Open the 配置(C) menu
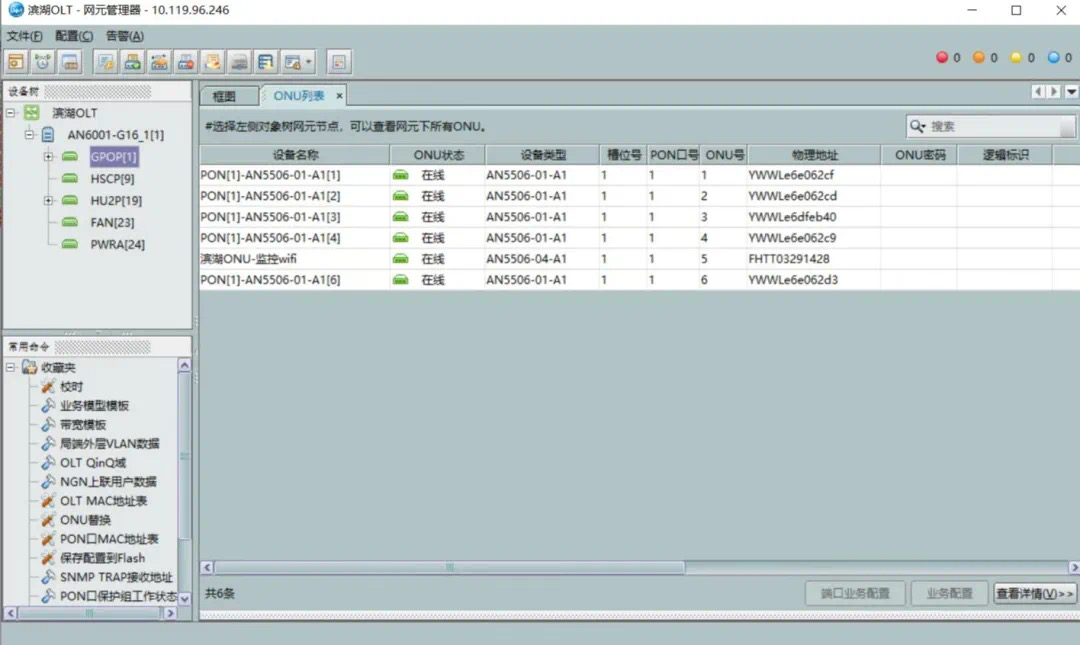The width and height of the screenshot is (1080, 645). point(74,36)
